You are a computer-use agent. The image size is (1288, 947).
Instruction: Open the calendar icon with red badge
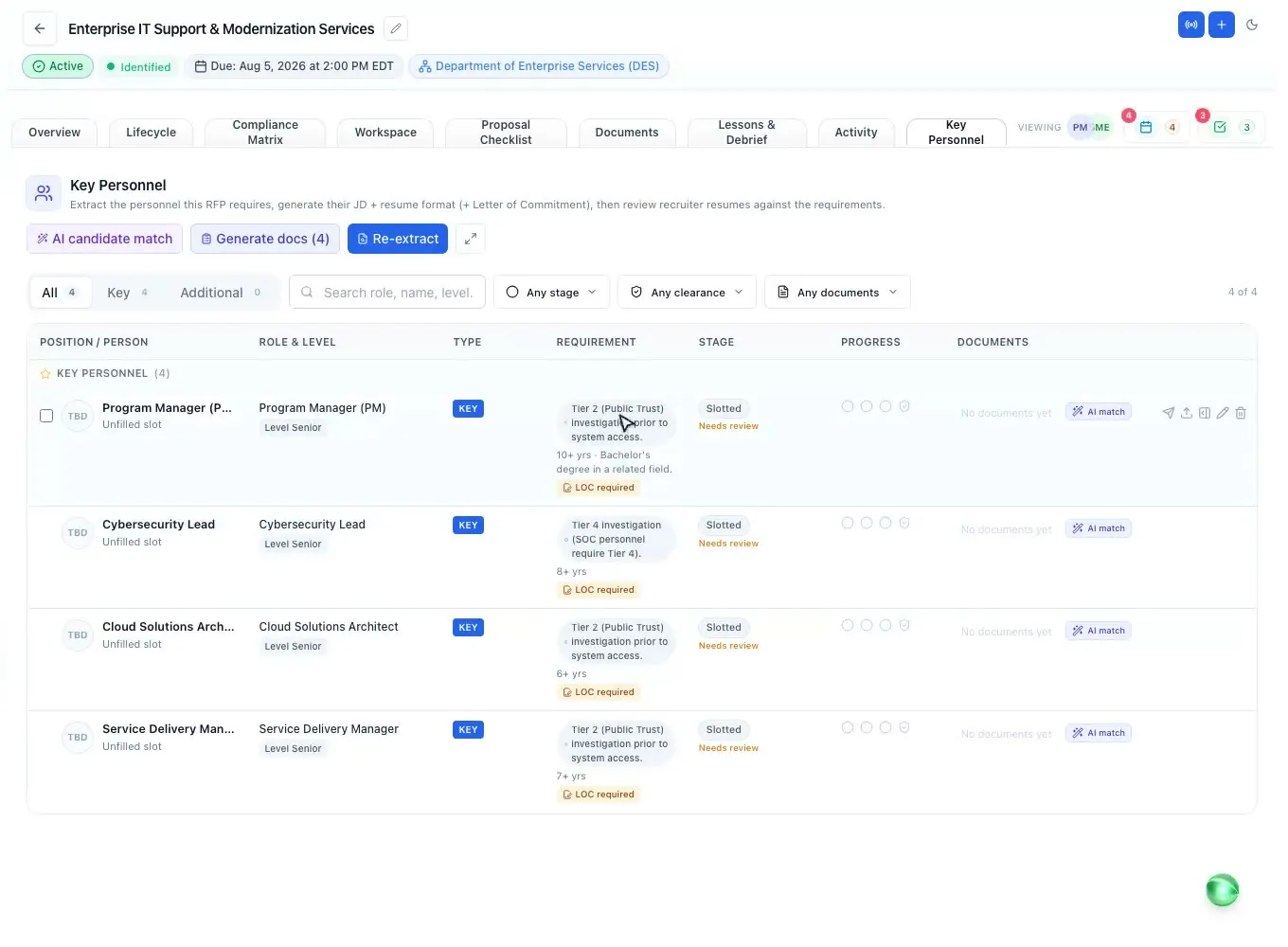click(x=1146, y=127)
